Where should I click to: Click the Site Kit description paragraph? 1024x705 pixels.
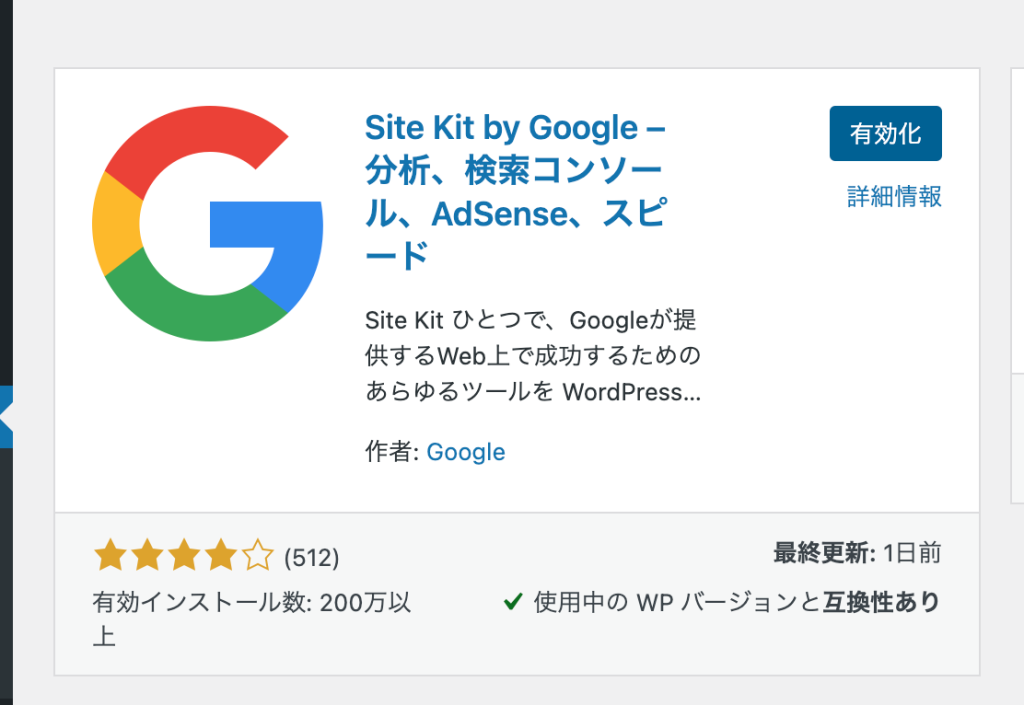pos(533,356)
